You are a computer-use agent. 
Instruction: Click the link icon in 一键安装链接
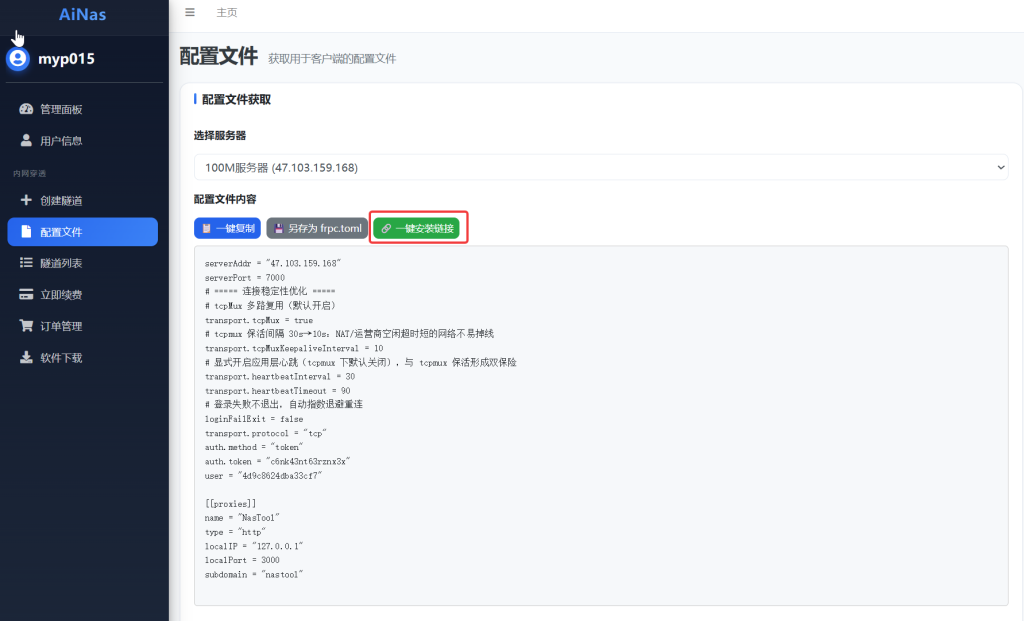(x=386, y=229)
